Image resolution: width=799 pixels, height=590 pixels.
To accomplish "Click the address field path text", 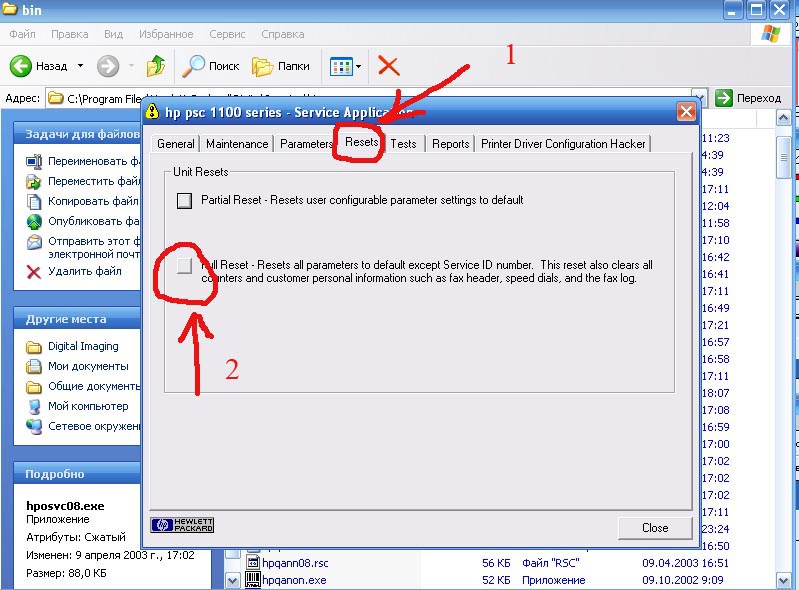I will (104, 98).
